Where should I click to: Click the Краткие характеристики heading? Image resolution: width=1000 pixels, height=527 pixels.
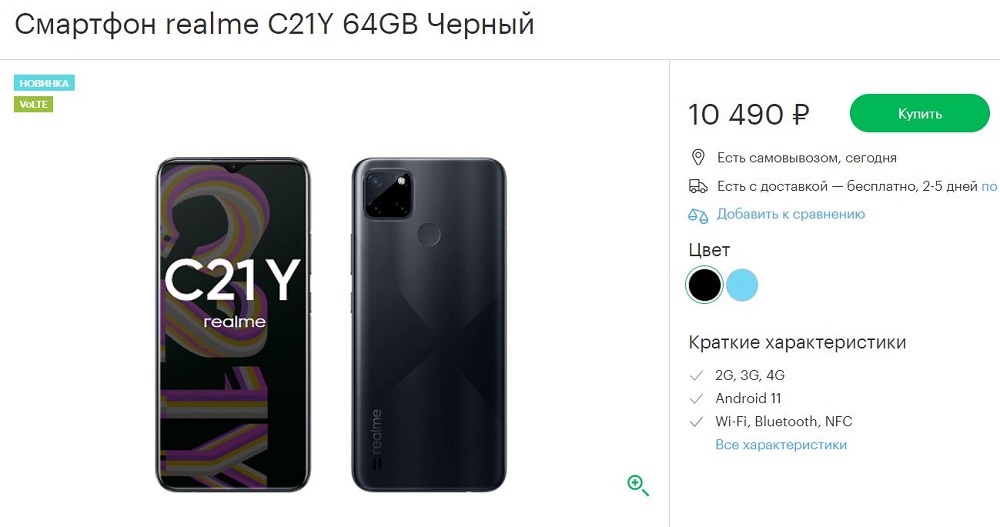(797, 343)
